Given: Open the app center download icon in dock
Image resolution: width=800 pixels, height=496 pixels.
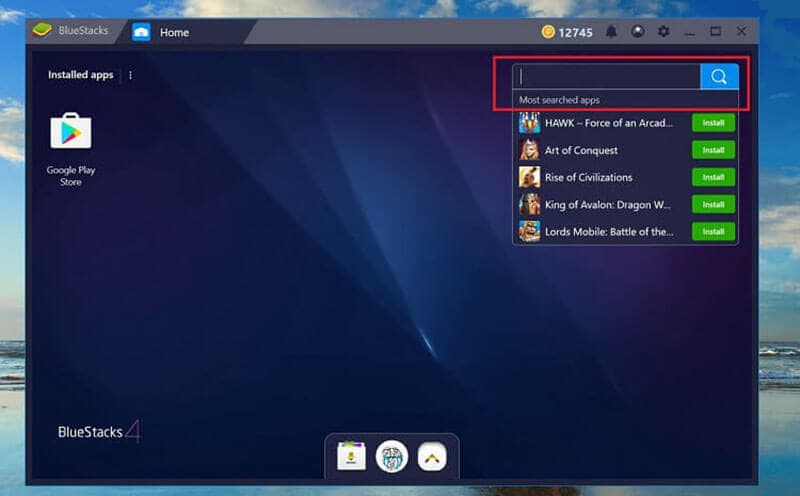Looking at the screenshot, I should (x=351, y=456).
